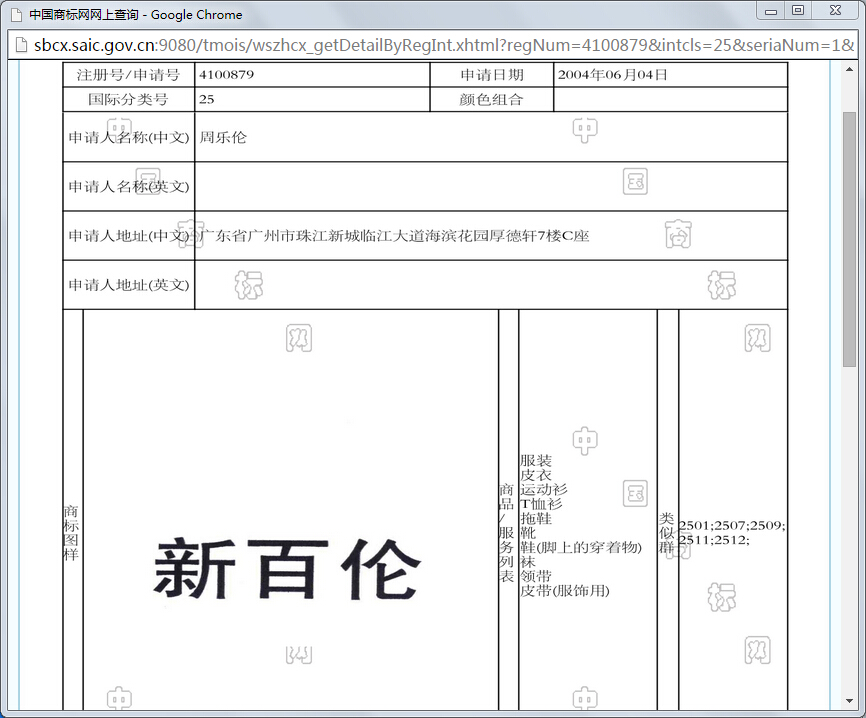Click the 新百伦 trademark image
The image size is (866, 718).
[x=287, y=569]
